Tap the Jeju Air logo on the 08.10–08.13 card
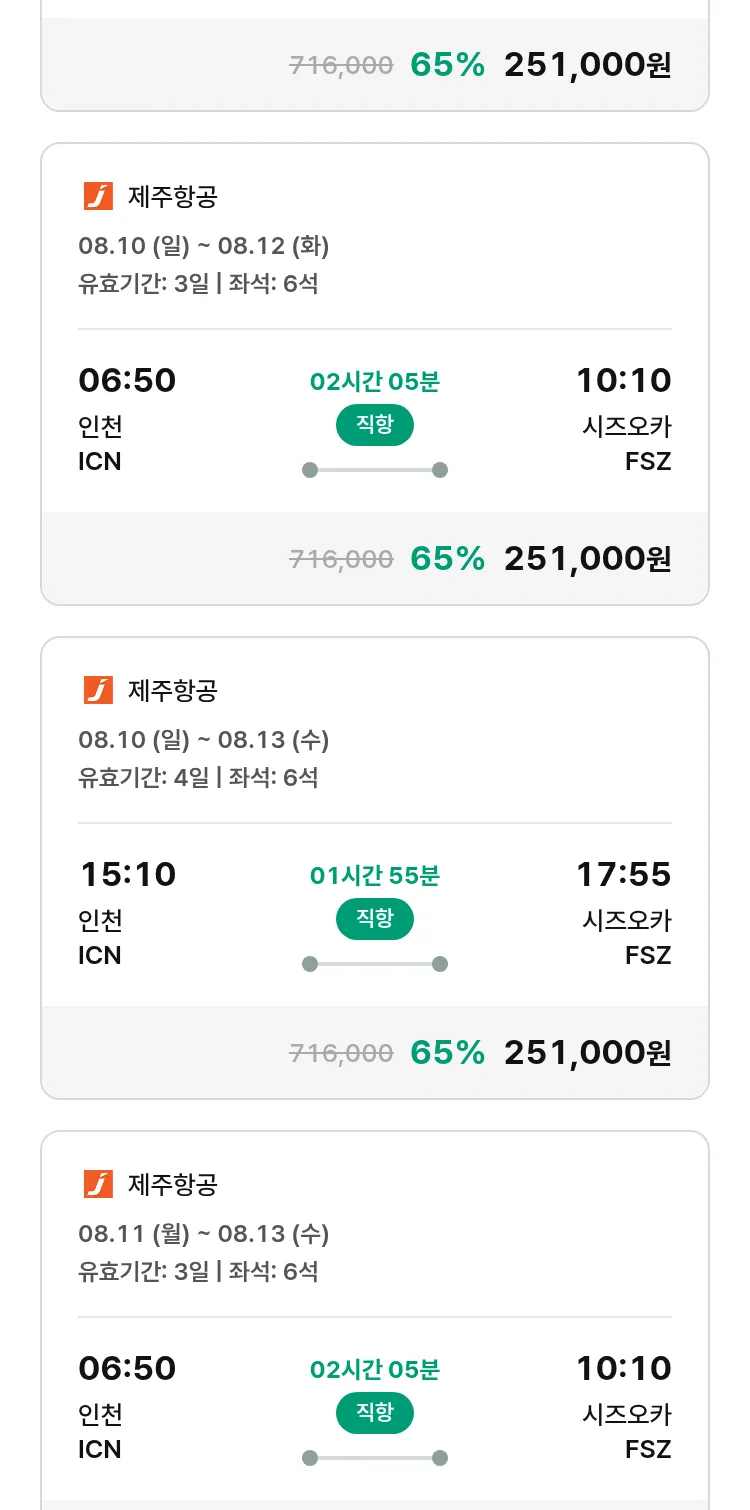Image resolution: width=750 pixels, height=1510 pixels. click(x=98, y=690)
